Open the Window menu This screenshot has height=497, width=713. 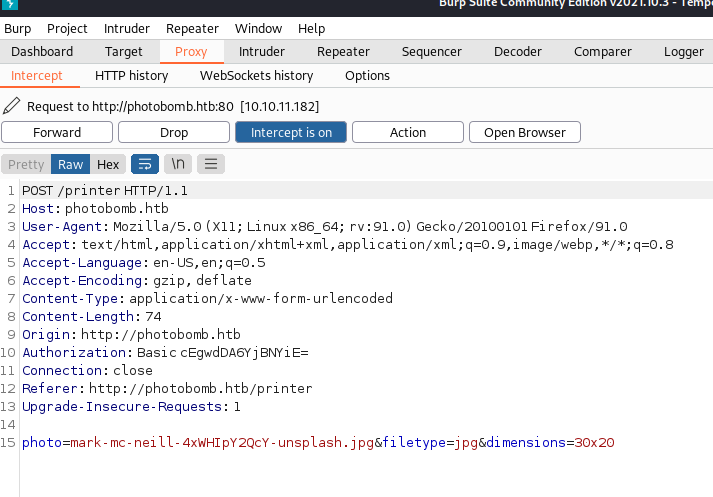[258, 29]
